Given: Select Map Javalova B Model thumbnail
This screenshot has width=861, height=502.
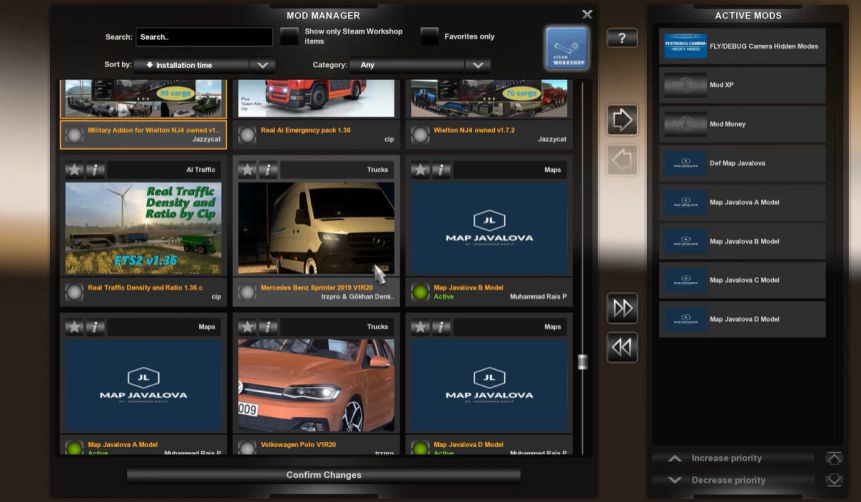Looking at the screenshot, I should pyautogui.click(x=489, y=228).
